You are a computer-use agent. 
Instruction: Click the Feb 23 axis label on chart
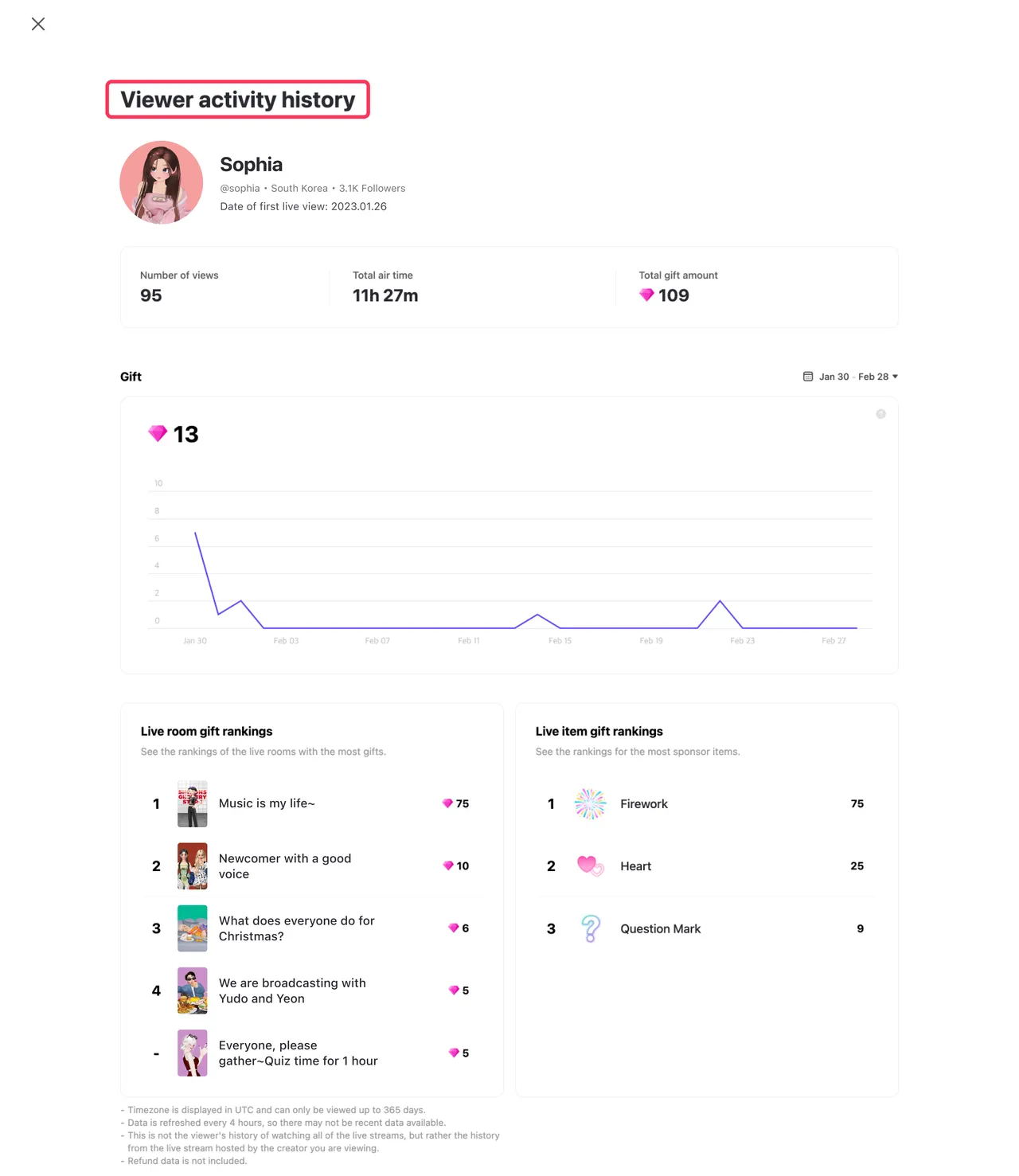click(742, 641)
